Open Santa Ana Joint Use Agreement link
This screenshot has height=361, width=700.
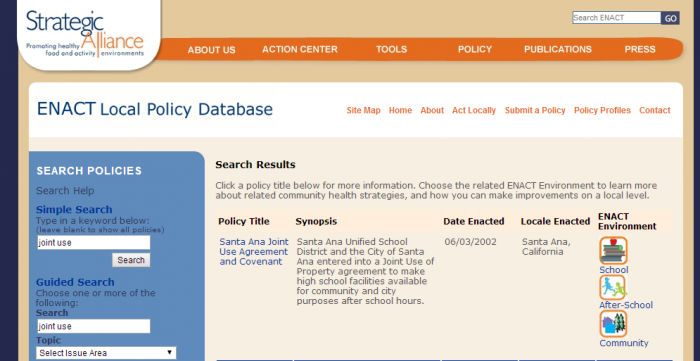[x=254, y=252]
